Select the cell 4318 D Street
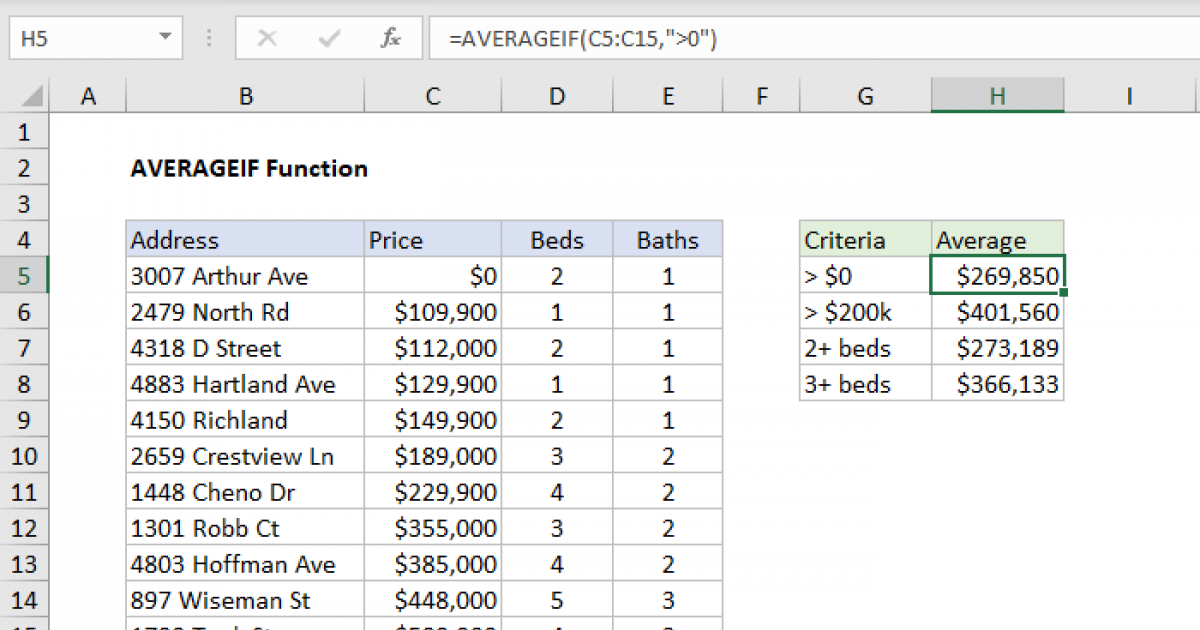 [245, 348]
